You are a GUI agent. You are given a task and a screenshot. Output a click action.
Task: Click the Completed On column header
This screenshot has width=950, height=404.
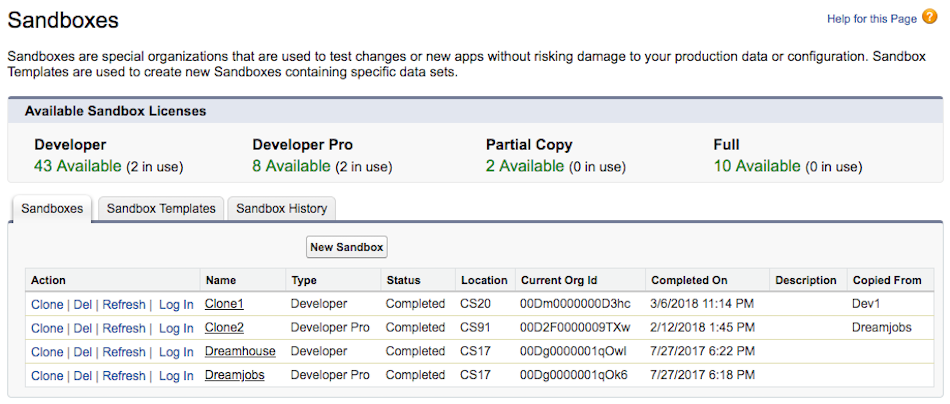(689, 280)
